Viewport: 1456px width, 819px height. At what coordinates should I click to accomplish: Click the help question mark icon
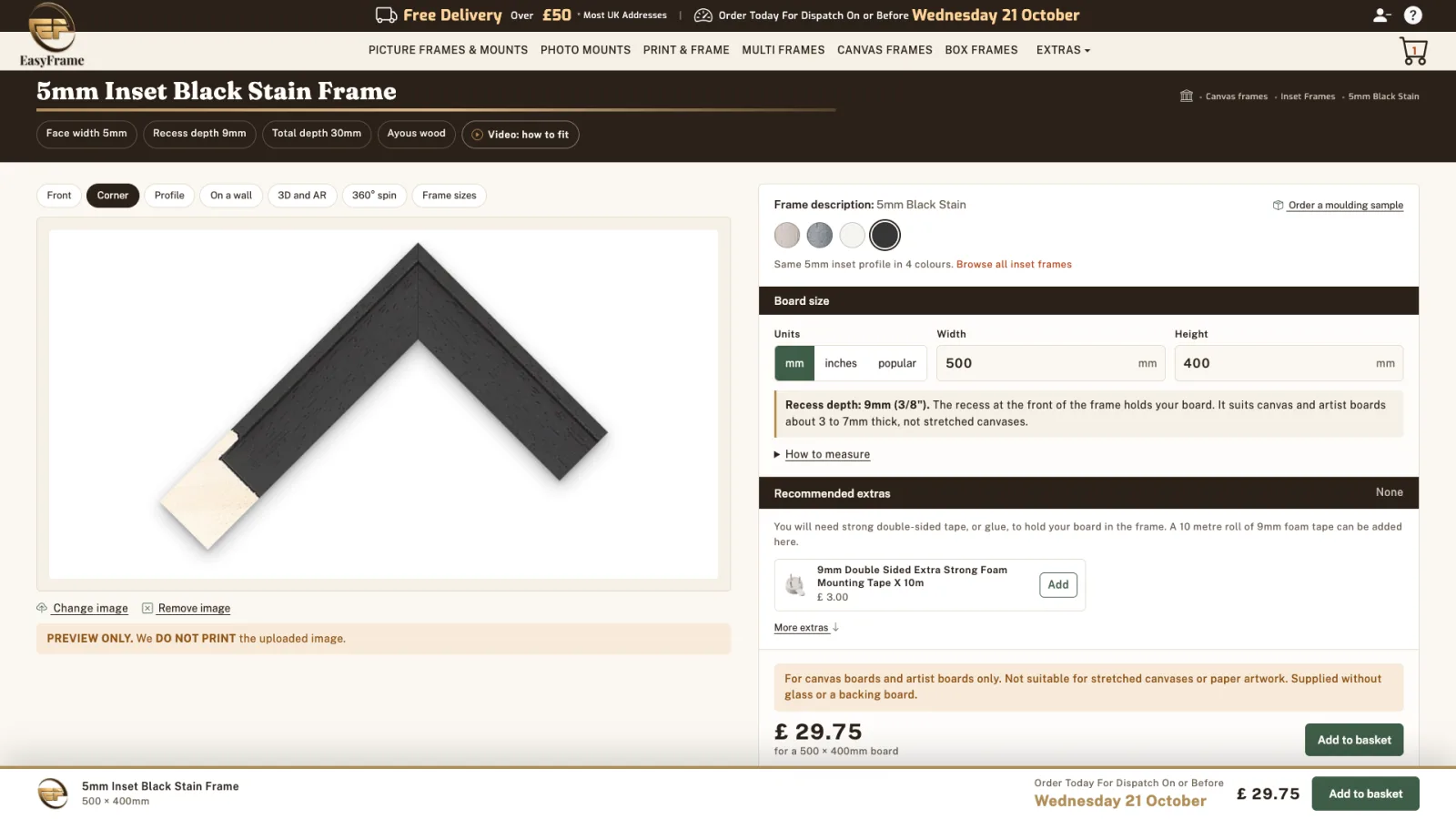point(1412,15)
